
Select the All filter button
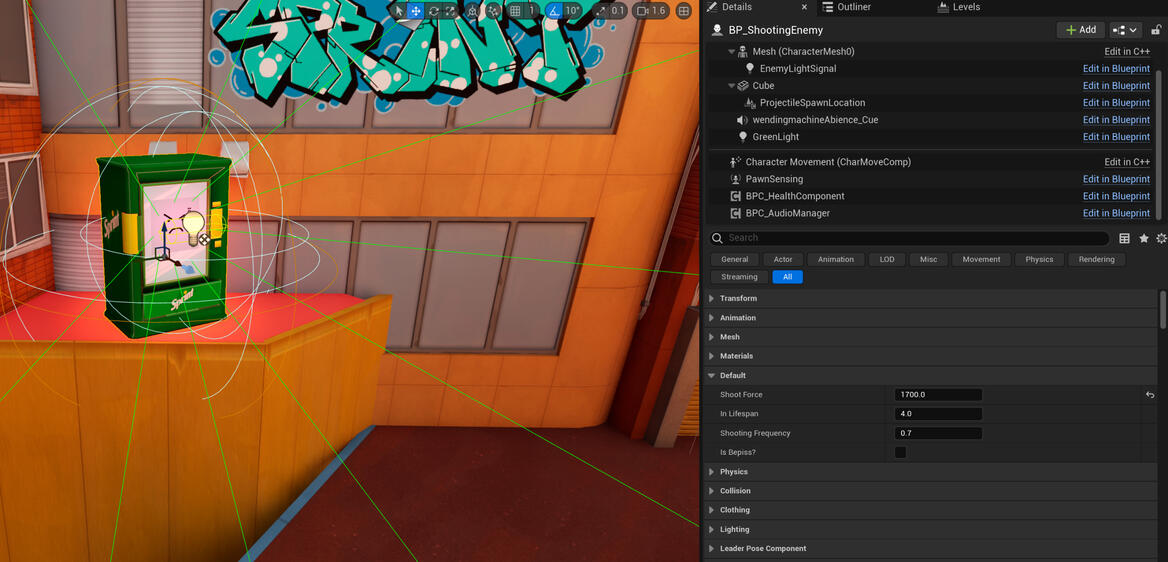787,277
